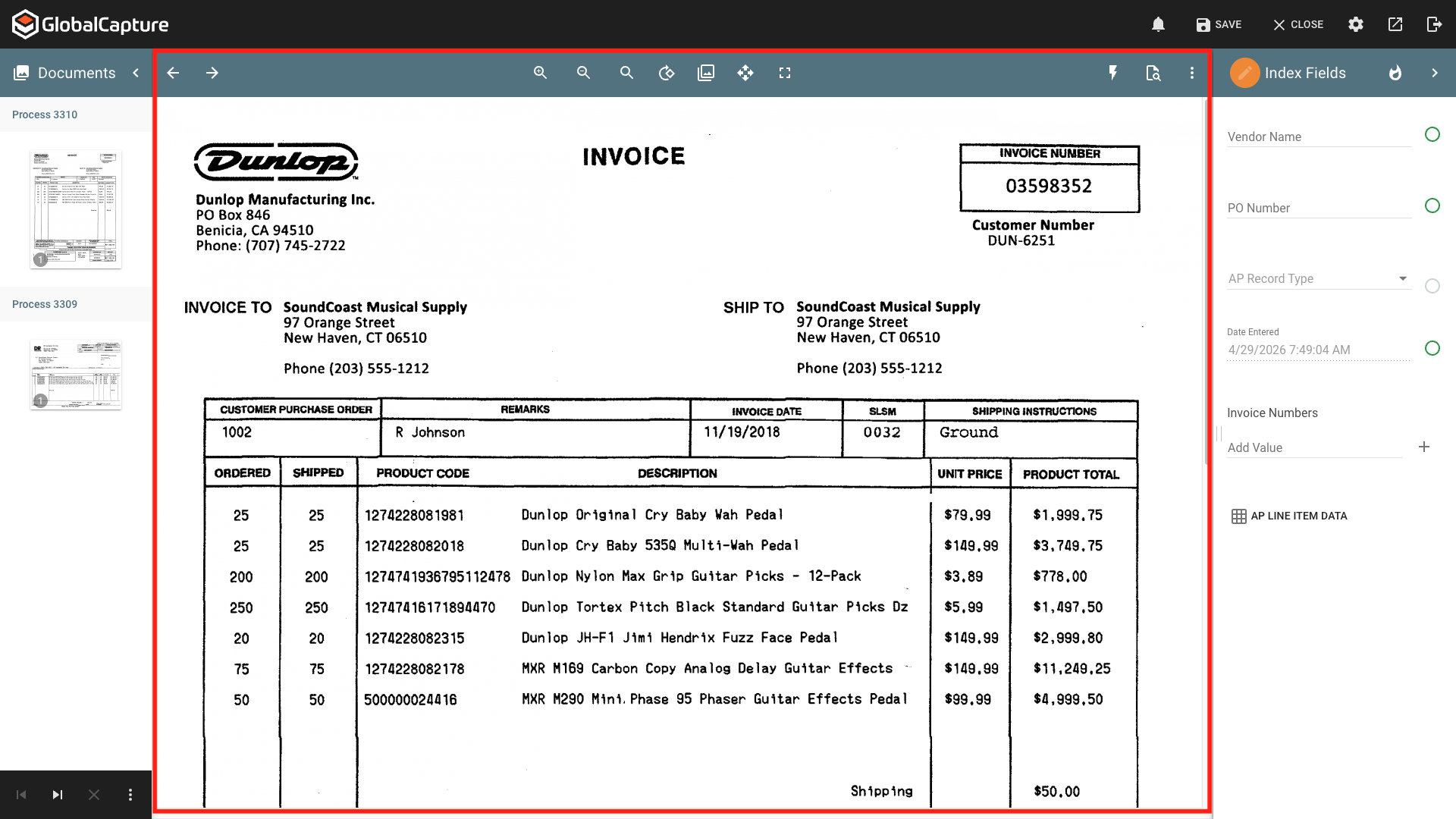1456x819 pixels.
Task: Click the orange pencil Index Fields icon
Action: (x=1244, y=73)
